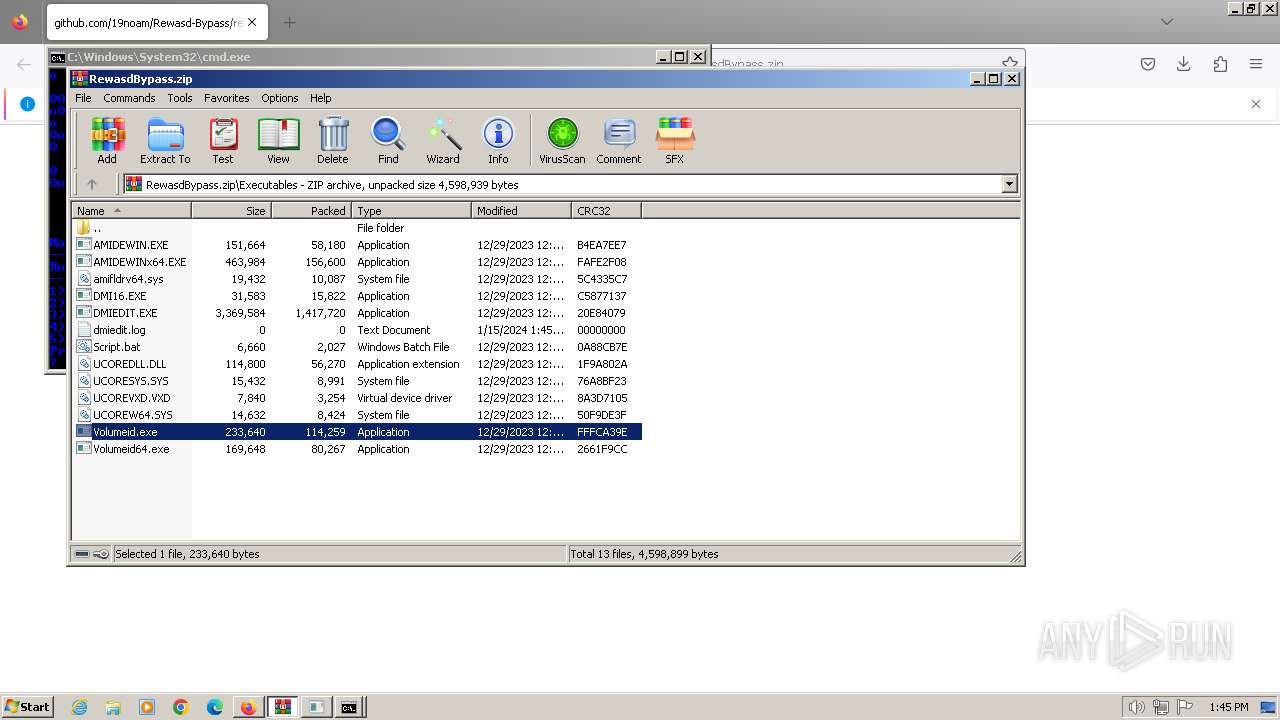1280x720 pixels.
Task: Select the parent folder '..' row
Action: point(357,228)
